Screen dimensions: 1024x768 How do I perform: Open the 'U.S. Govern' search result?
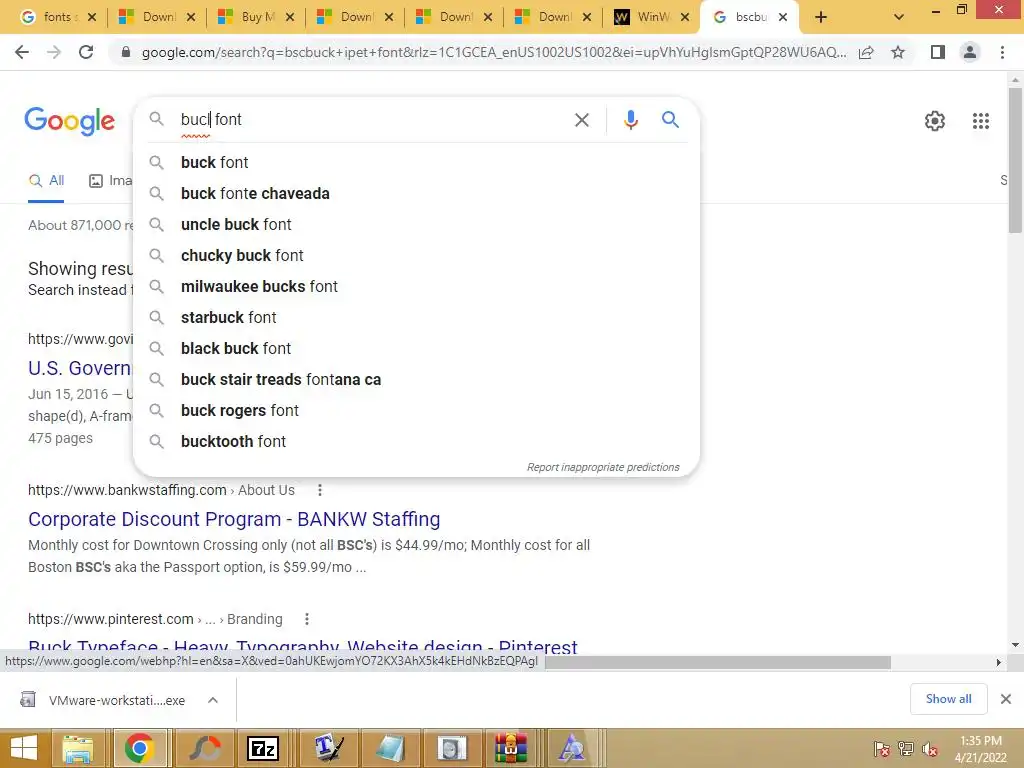80,368
